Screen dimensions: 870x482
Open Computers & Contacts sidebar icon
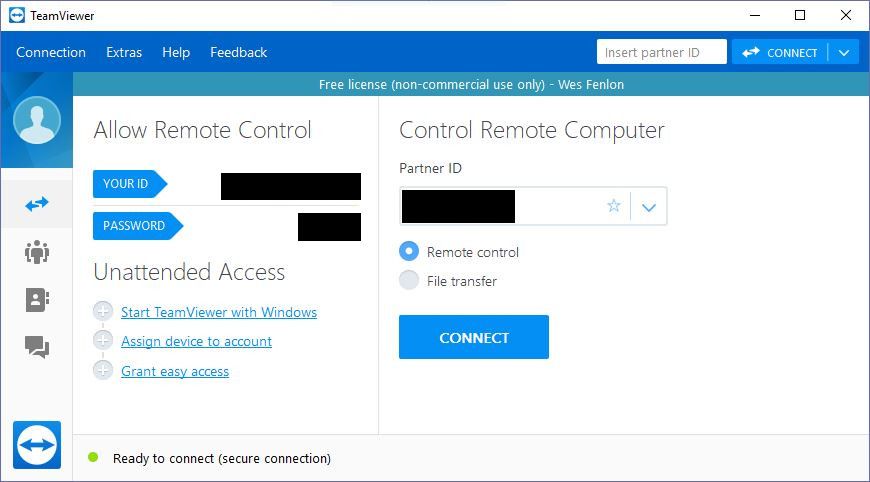(x=37, y=300)
